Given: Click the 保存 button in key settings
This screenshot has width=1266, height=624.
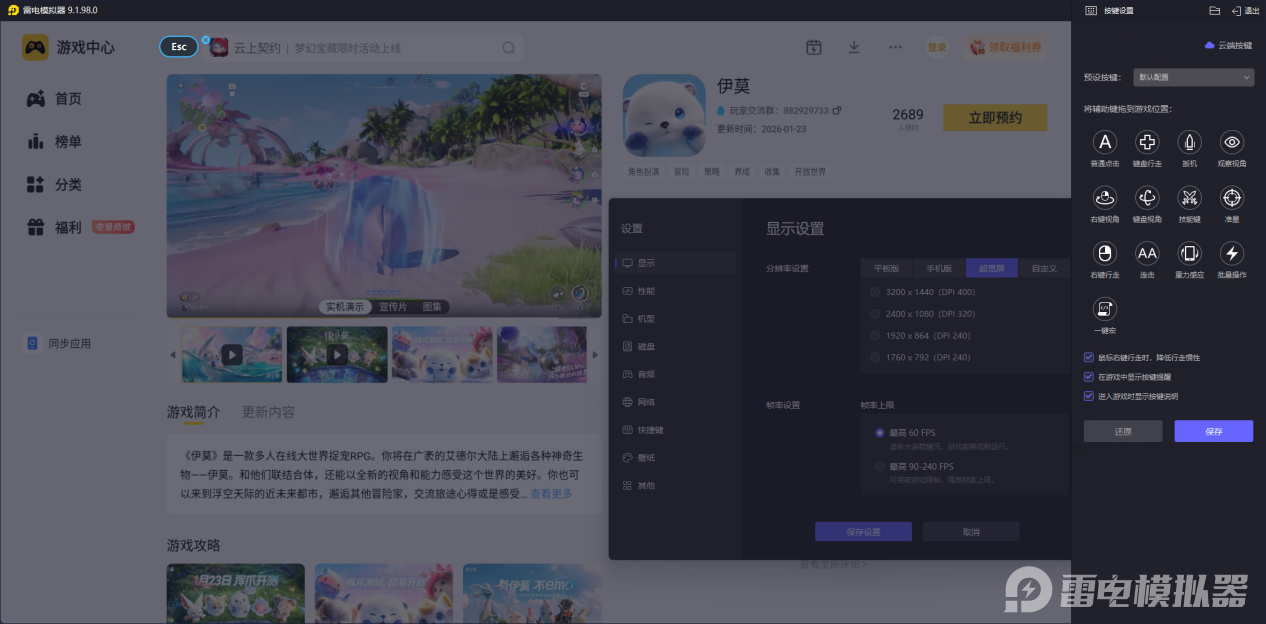Looking at the screenshot, I should tap(1214, 431).
